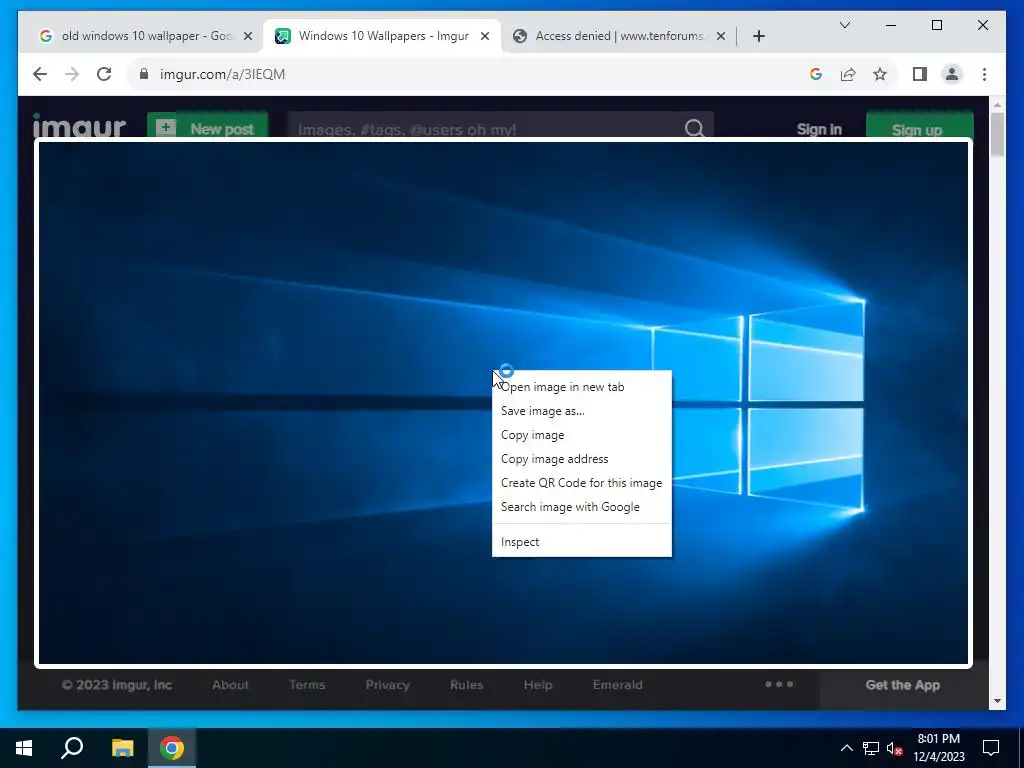Click the network tray icon
Image resolution: width=1024 pixels, height=768 pixels.
click(x=871, y=748)
